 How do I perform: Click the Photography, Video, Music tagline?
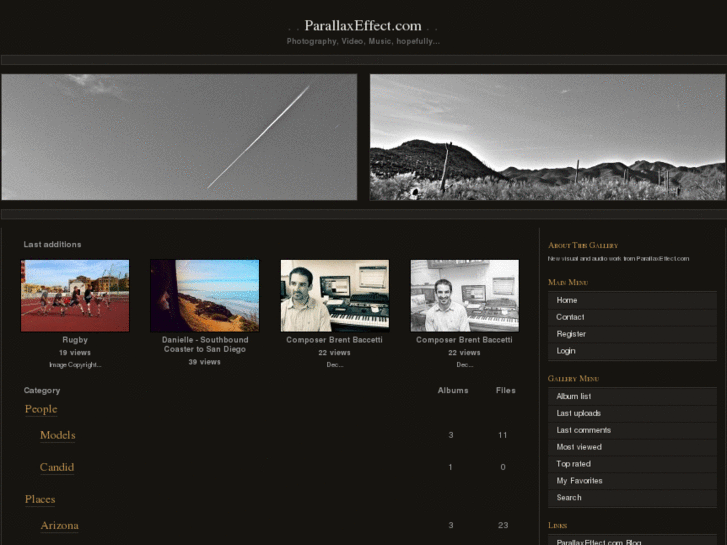pyautogui.click(x=363, y=41)
